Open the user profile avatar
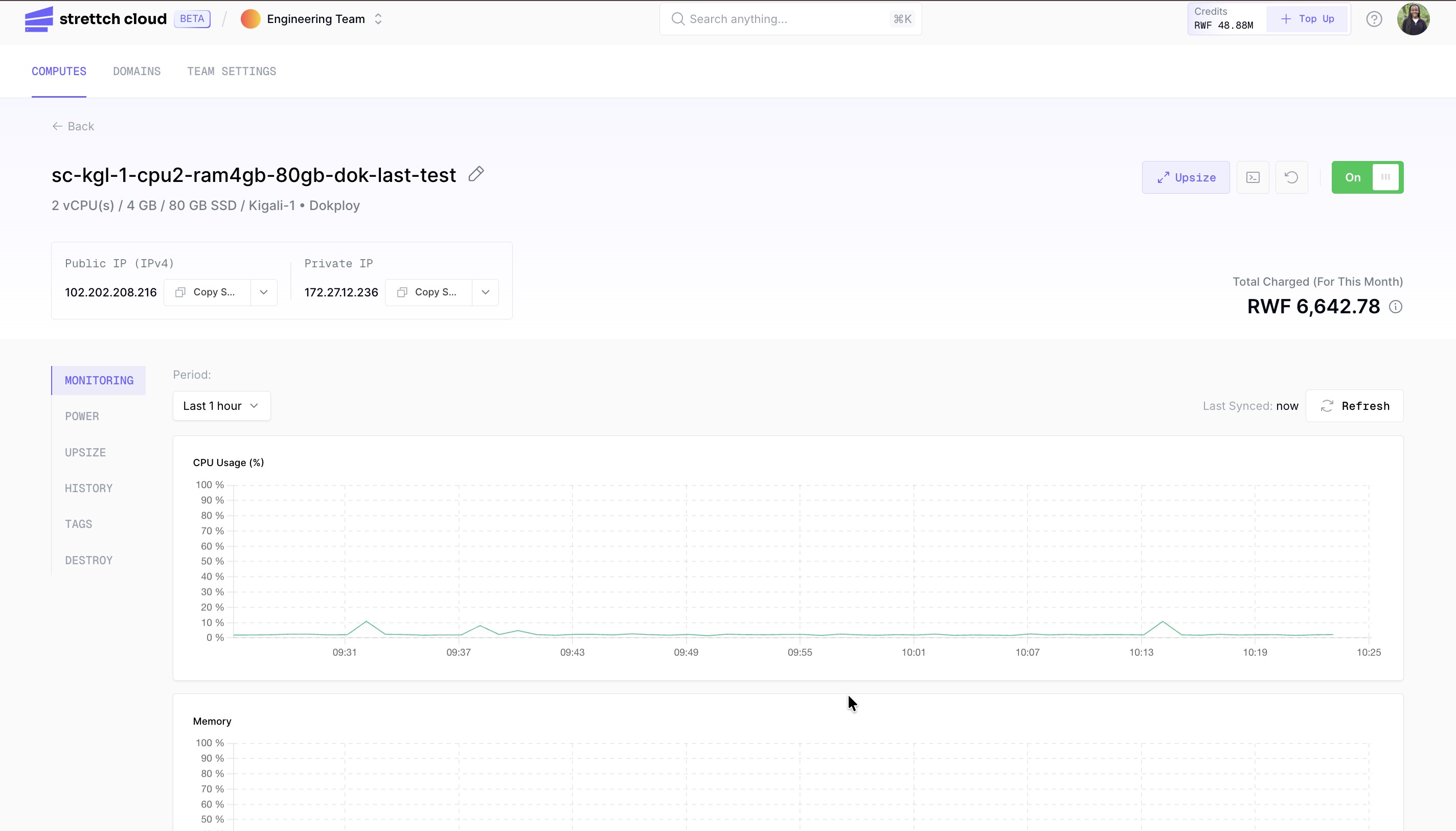The width and height of the screenshot is (1456, 831). 1413,19
